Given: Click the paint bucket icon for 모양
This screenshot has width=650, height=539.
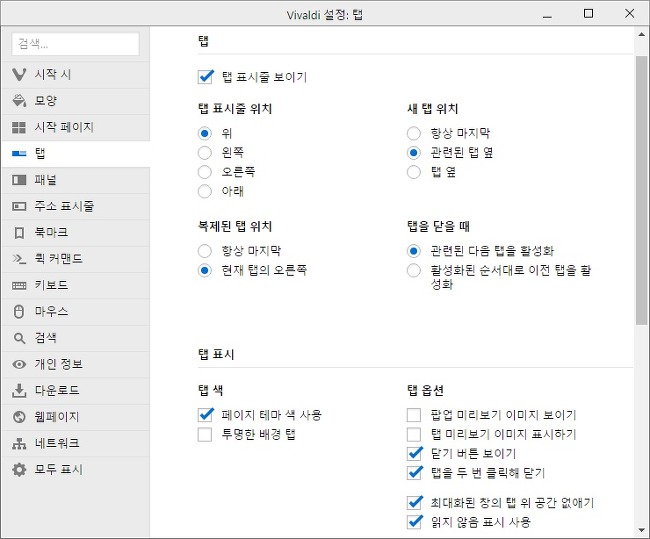Looking at the screenshot, I should coord(19,100).
